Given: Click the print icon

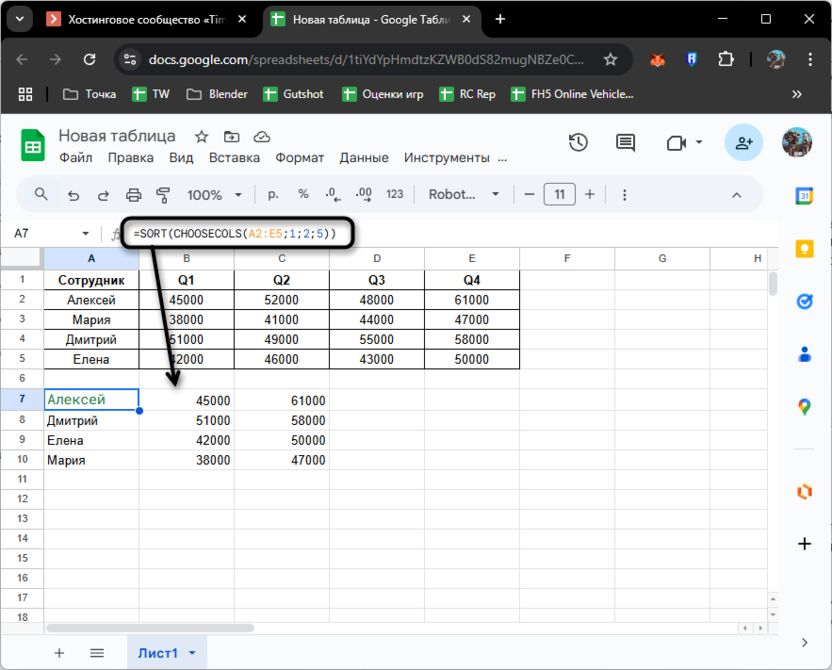Looking at the screenshot, I should pyautogui.click(x=133, y=195).
